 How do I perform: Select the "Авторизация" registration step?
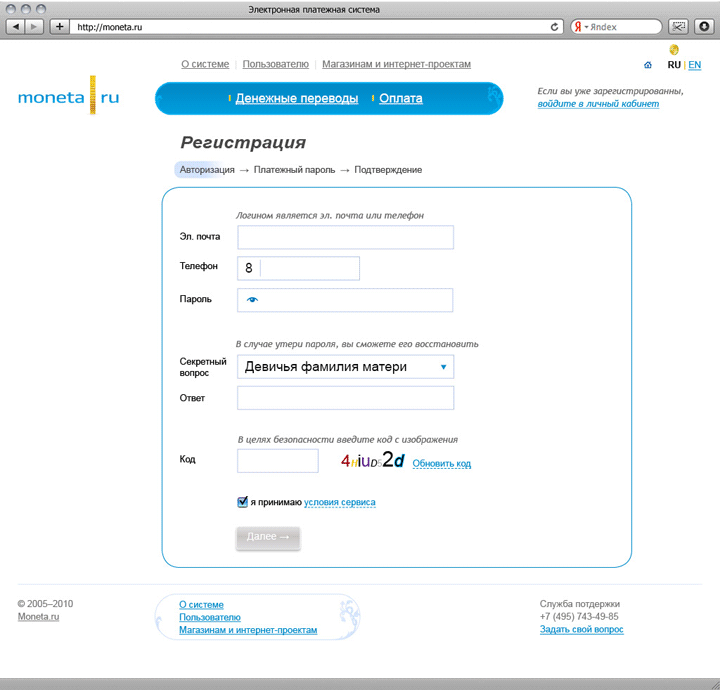click(207, 170)
